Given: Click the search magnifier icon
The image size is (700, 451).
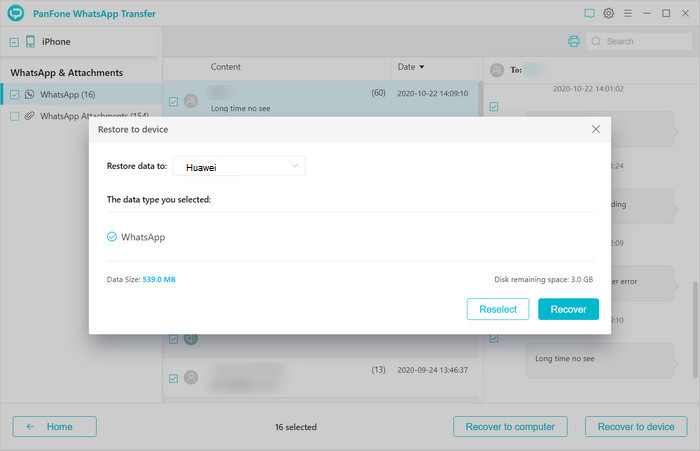Looking at the screenshot, I should (596, 42).
